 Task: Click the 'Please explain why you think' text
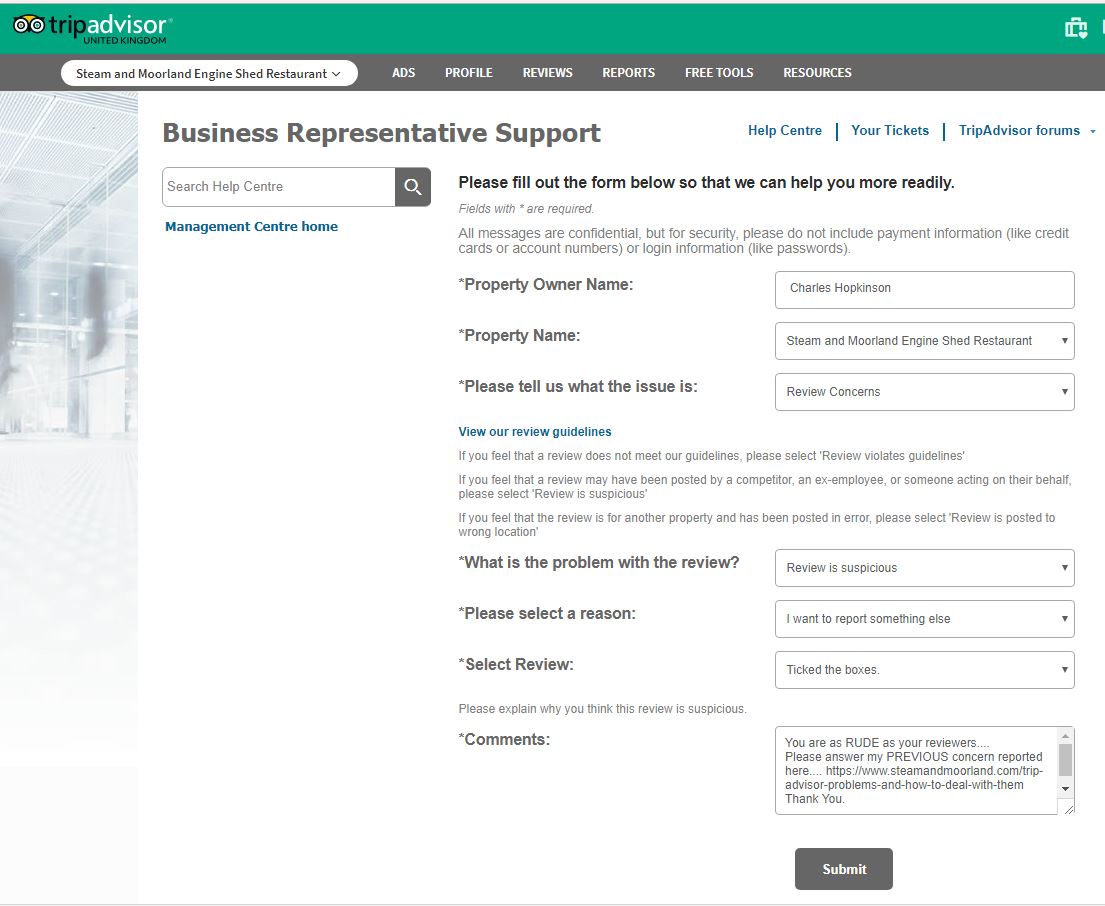[603, 709]
